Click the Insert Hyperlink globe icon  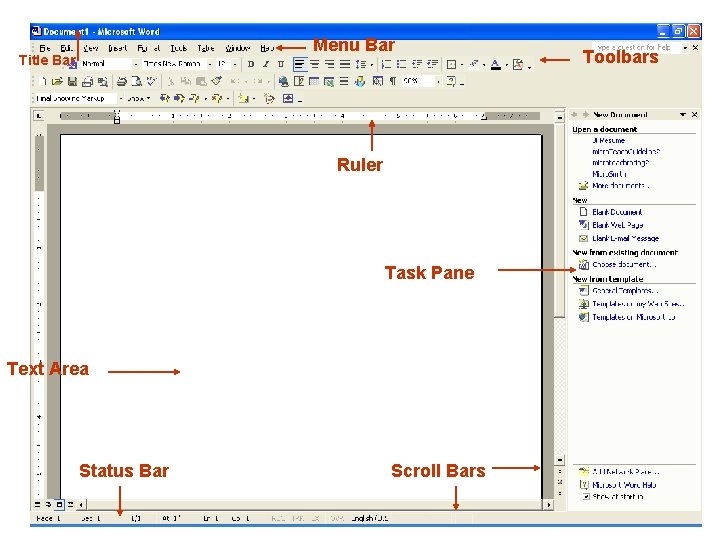[x=283, y=81]
